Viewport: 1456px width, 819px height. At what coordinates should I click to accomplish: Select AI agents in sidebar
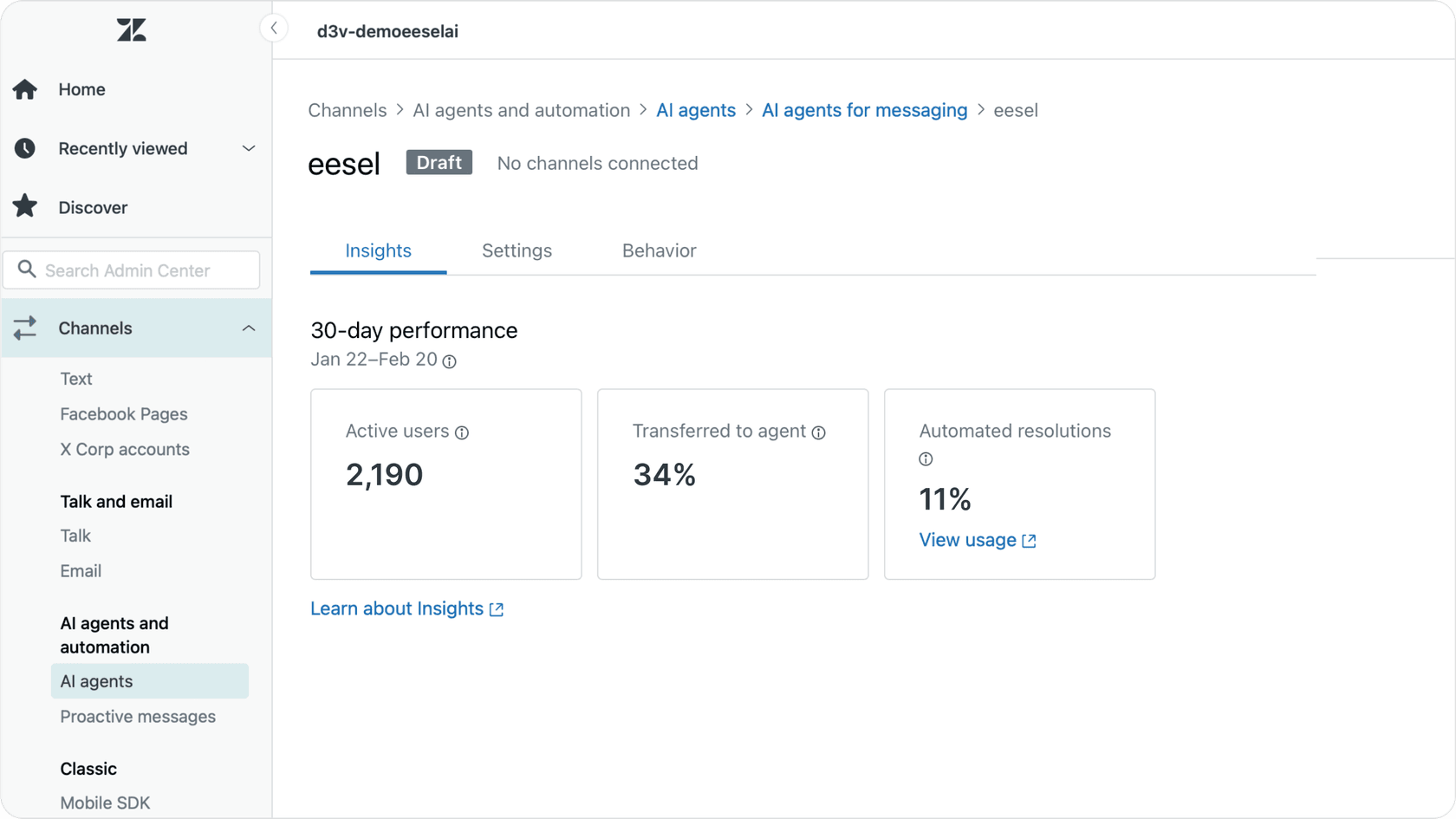[x=150, y=681]
